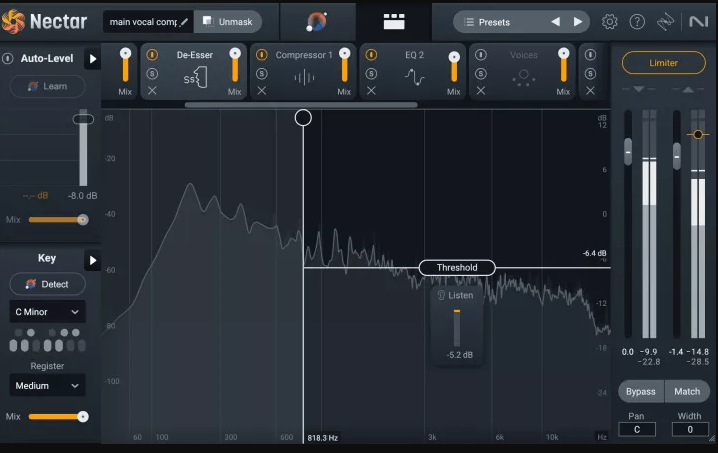Adjust the Auto-Level Mix slider

click(x=58, y=220)
